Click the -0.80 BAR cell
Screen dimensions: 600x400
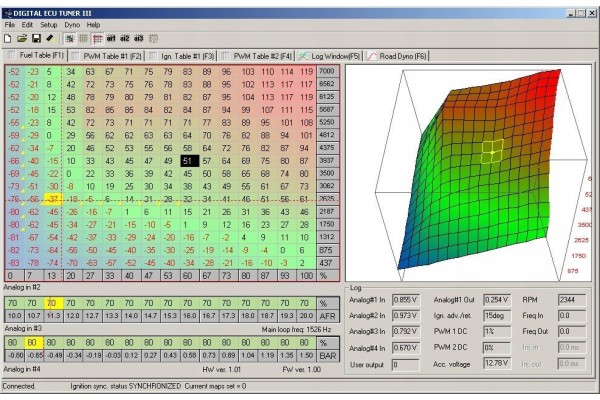15,356
